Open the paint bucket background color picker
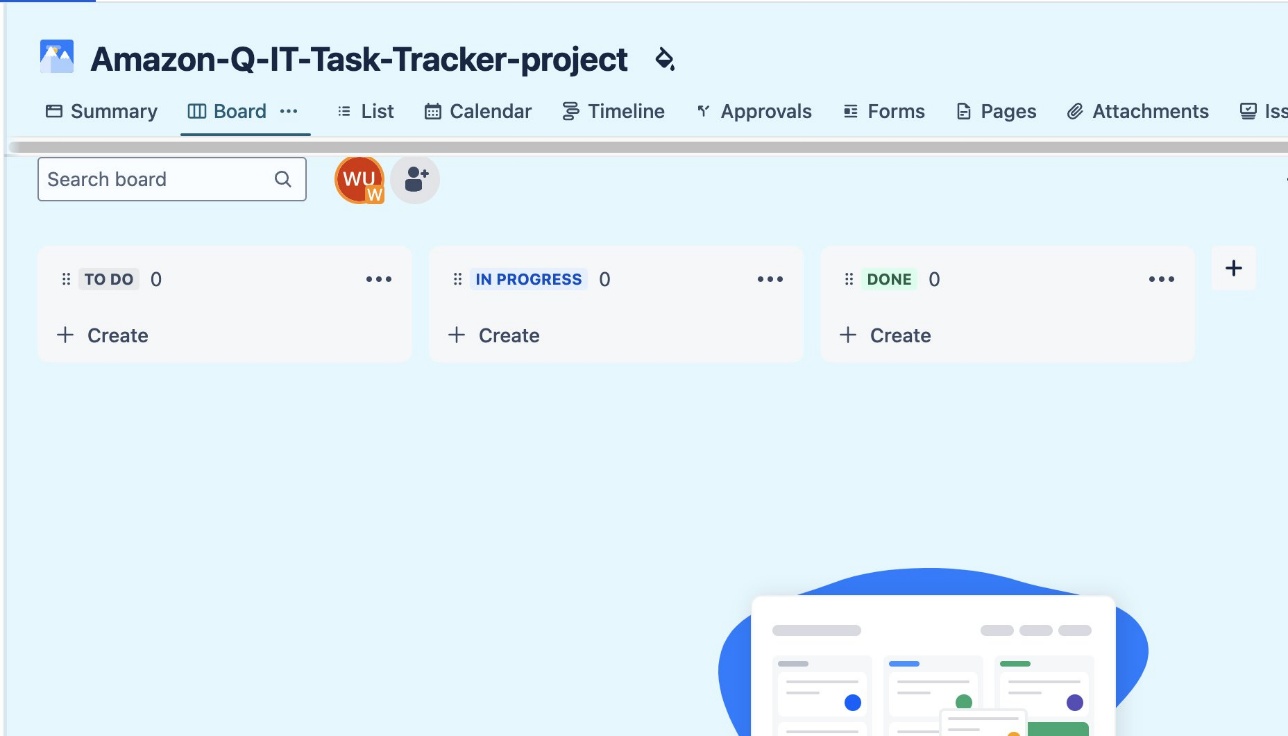The image size is (1288, 736). [664, 60]
